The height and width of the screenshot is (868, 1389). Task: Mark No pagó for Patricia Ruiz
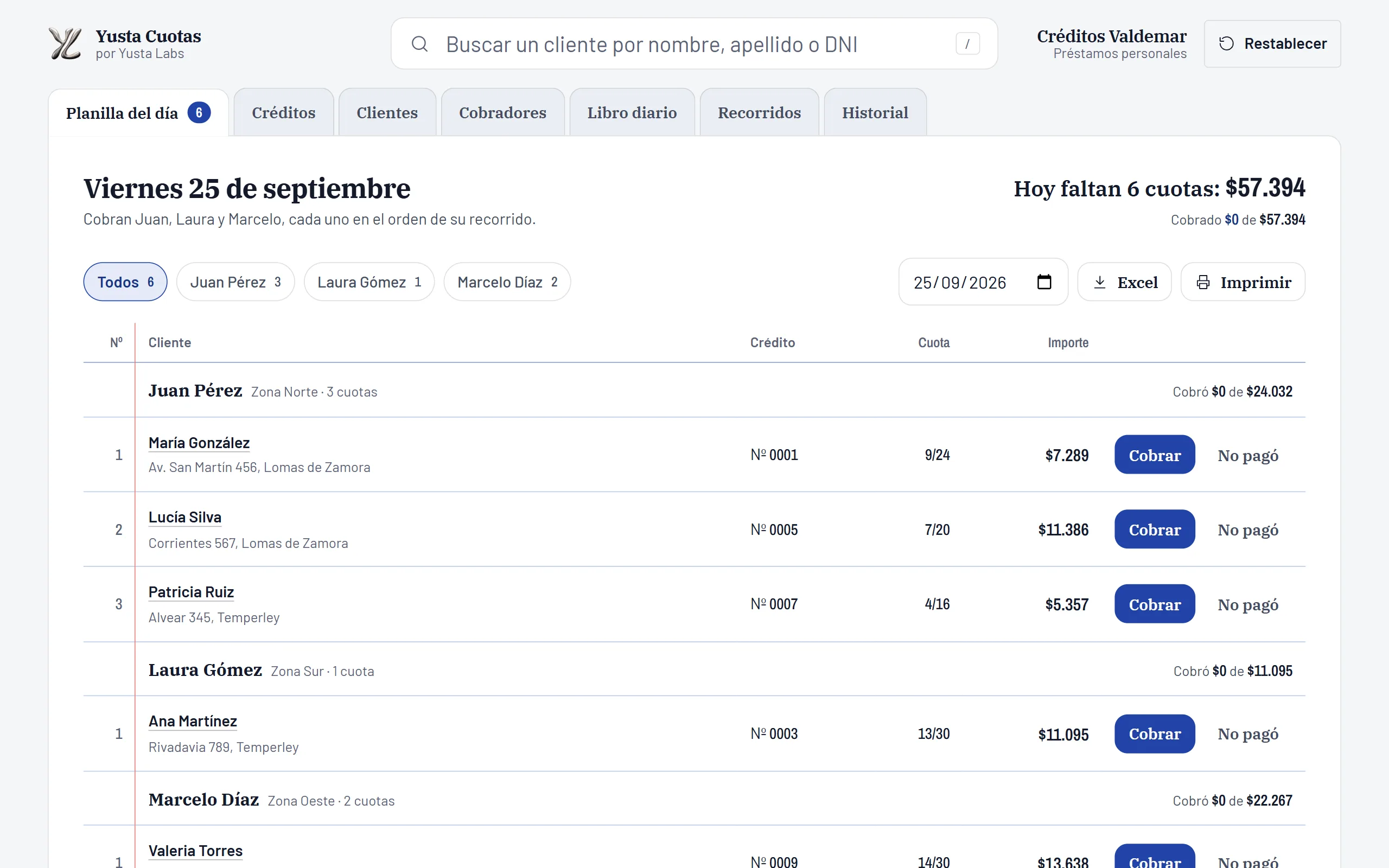pyautogui.click(x=1248, y=604)
